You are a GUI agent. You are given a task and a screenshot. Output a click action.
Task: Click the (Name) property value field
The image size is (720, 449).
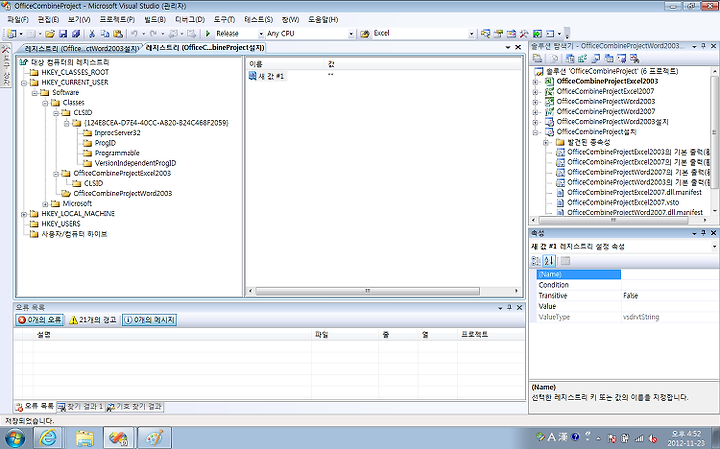[x=669, y=275]
